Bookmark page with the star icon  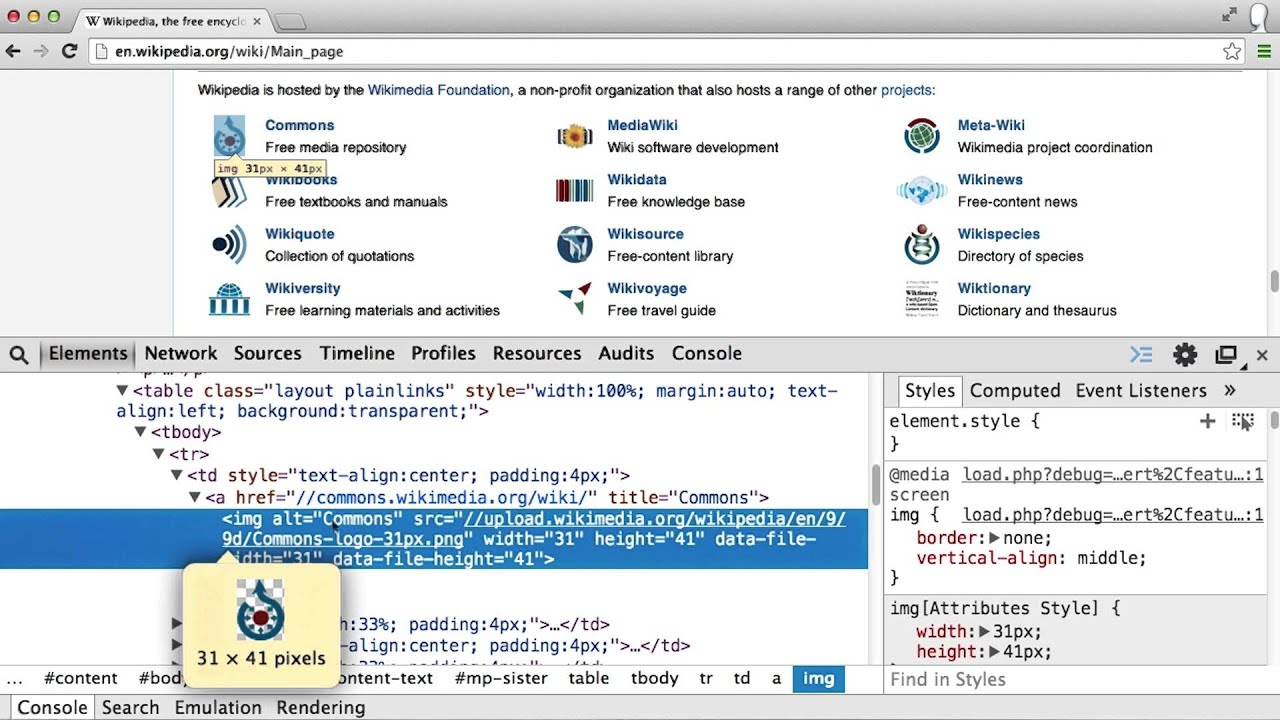coord(1232,51)
